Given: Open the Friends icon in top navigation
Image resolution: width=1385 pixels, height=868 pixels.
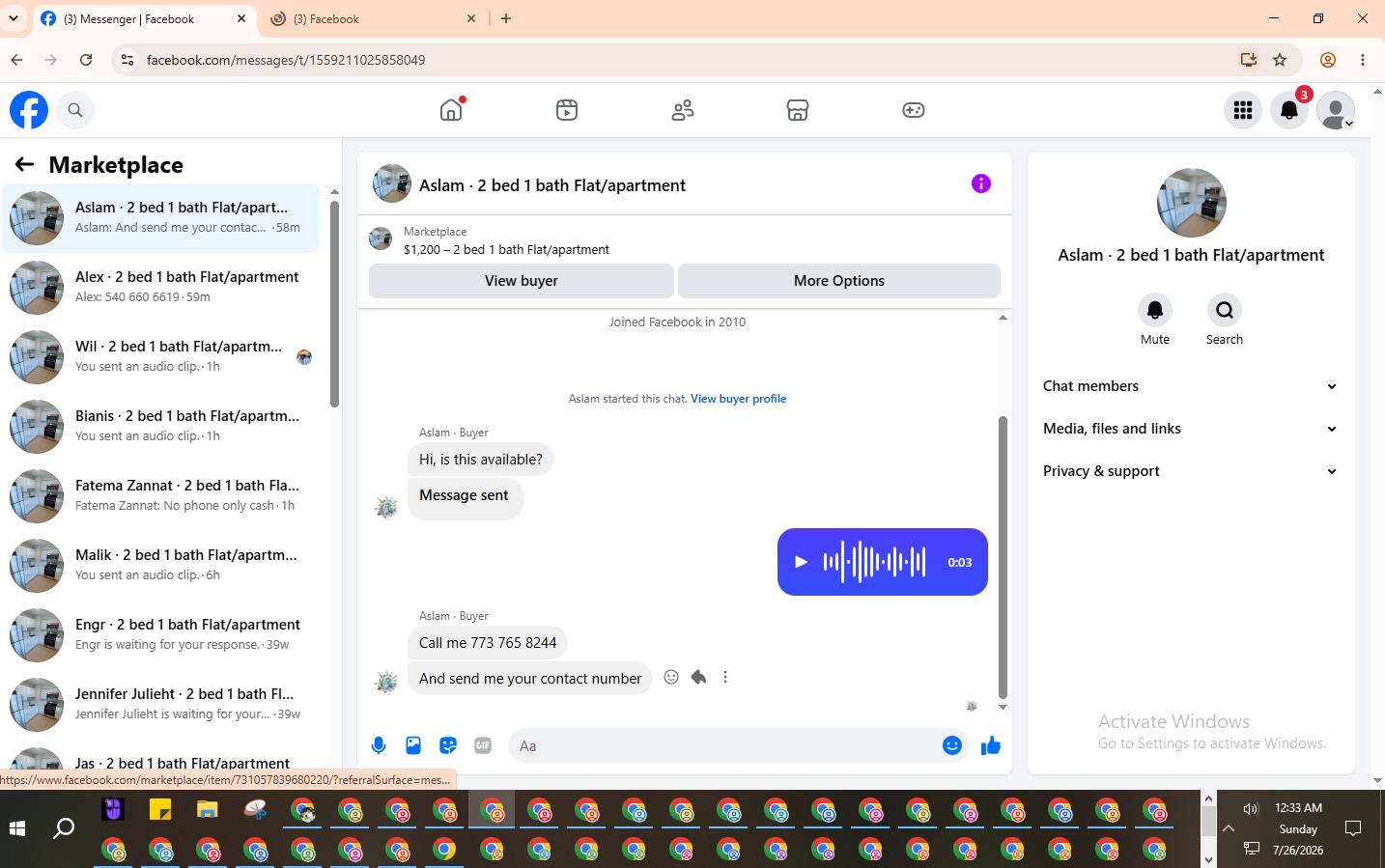Looking at the screenshot, I should 683,110.
